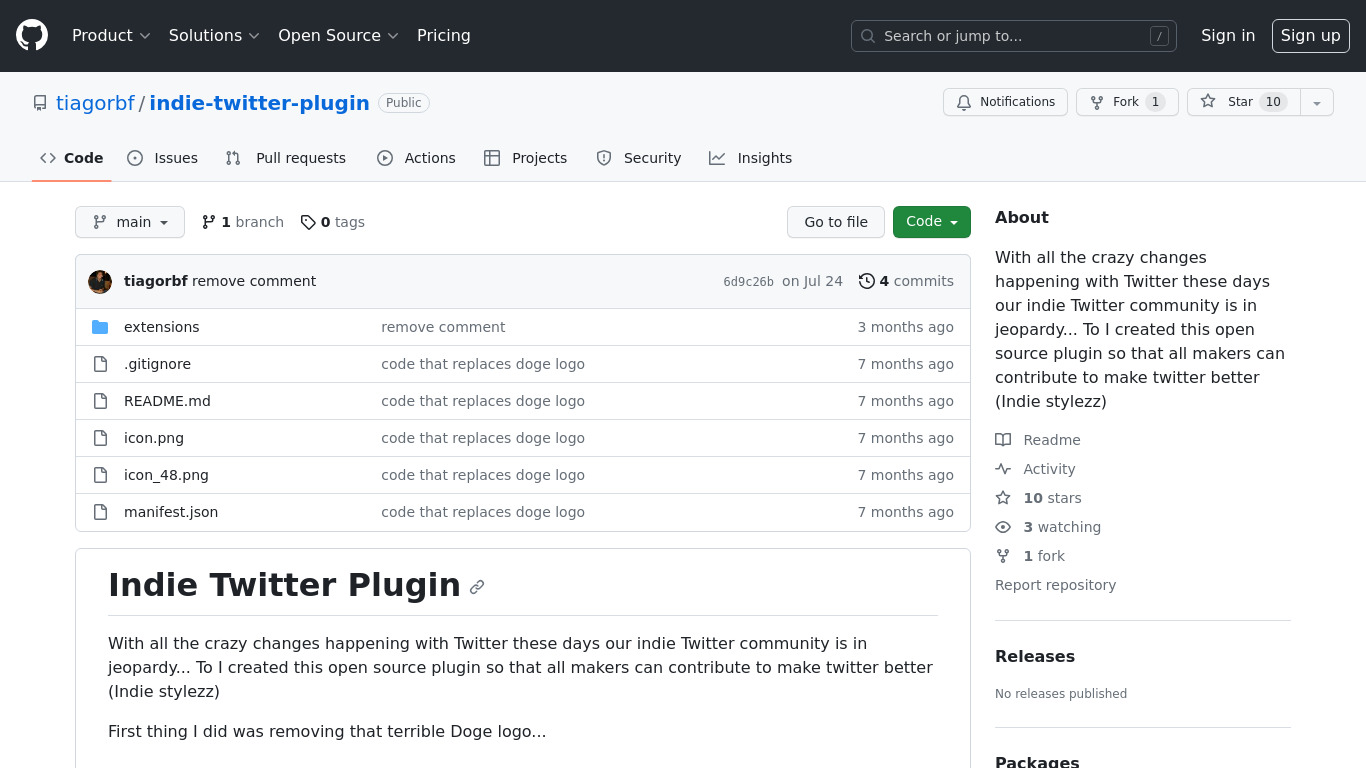Click the GitHub Octocat logo
This screenshot has width=1366, height=768.
[32, 35]
